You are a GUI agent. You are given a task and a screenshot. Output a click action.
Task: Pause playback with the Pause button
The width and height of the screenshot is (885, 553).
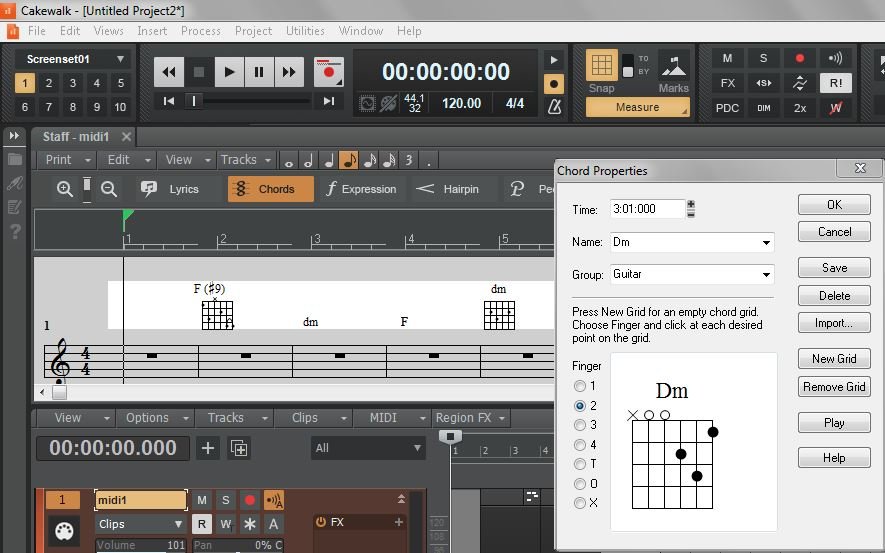tap(259, 72)
